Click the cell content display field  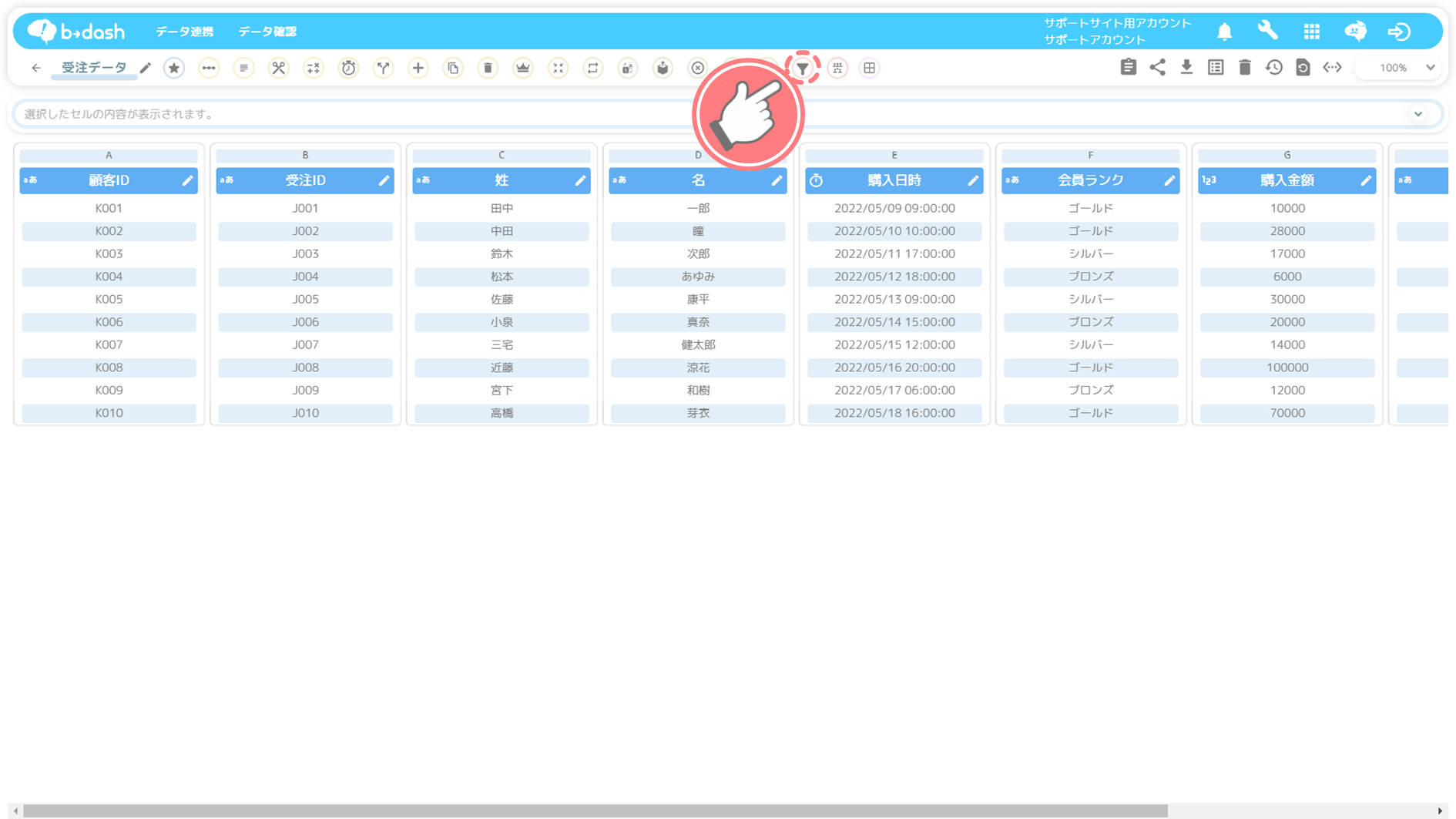(727, 114)
